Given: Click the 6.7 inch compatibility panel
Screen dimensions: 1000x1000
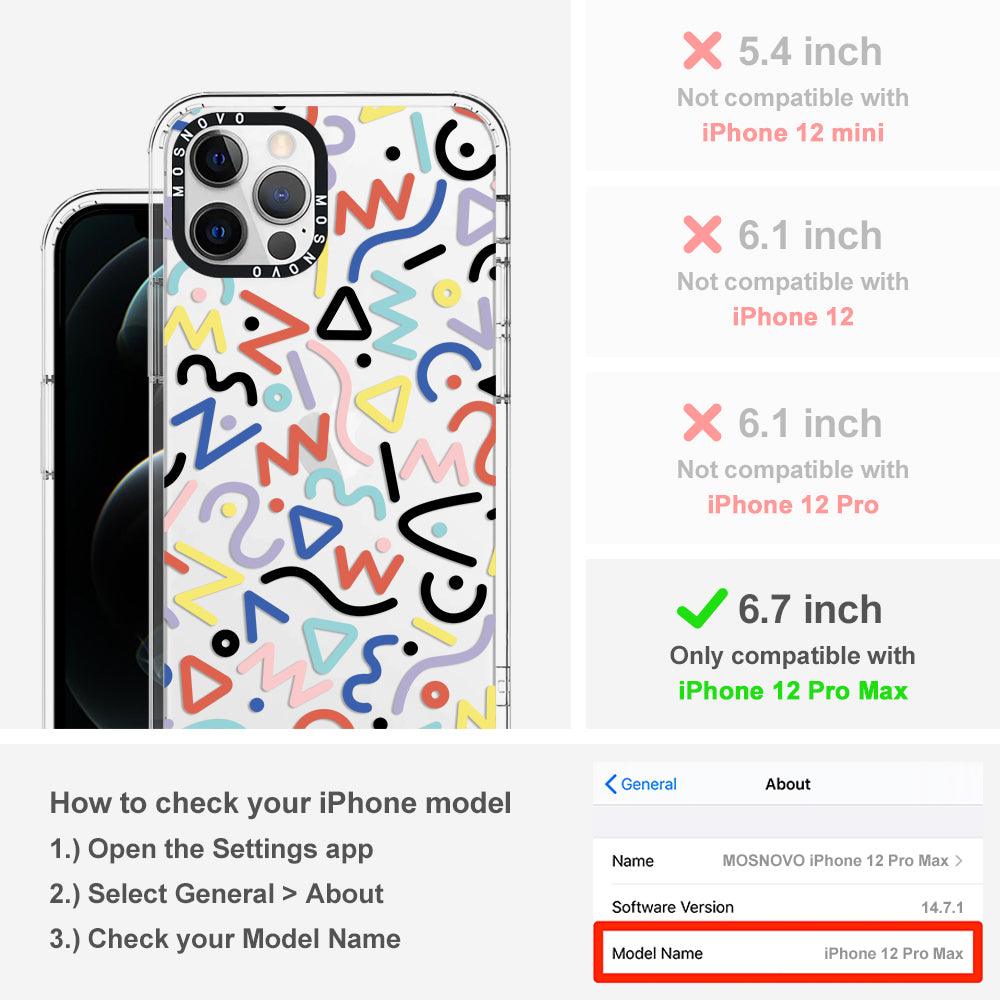Looking at the screenshot, I should (793, 644).
